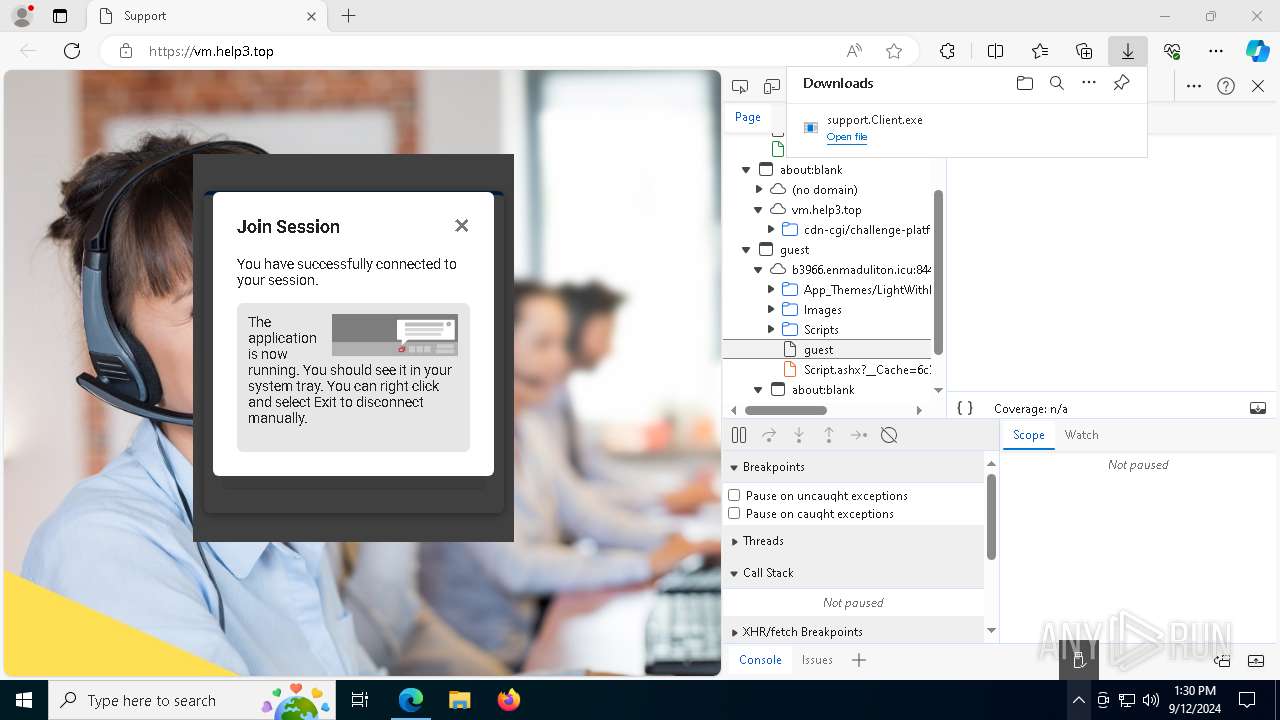
Task: Click the horizontal scrollbar under the file tree
Action: point(785,410)
